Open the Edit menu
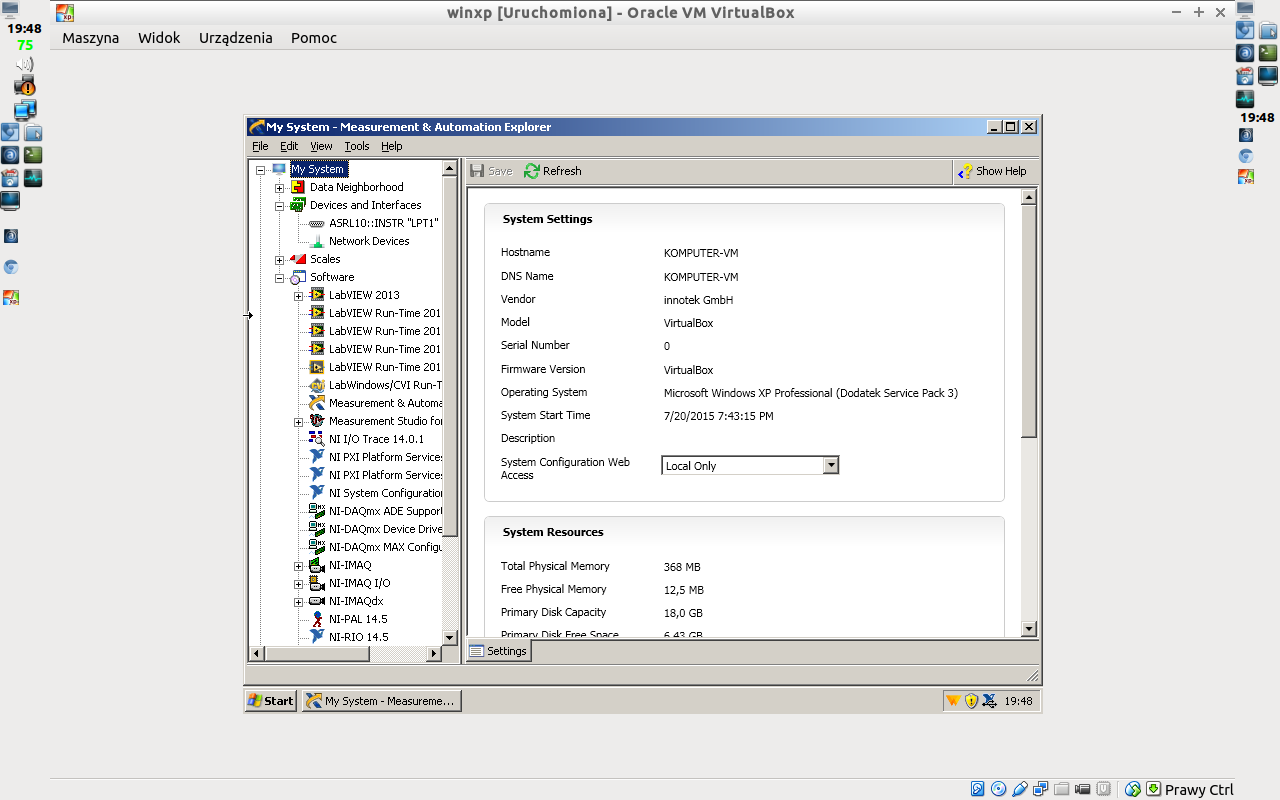 (289, 146)
